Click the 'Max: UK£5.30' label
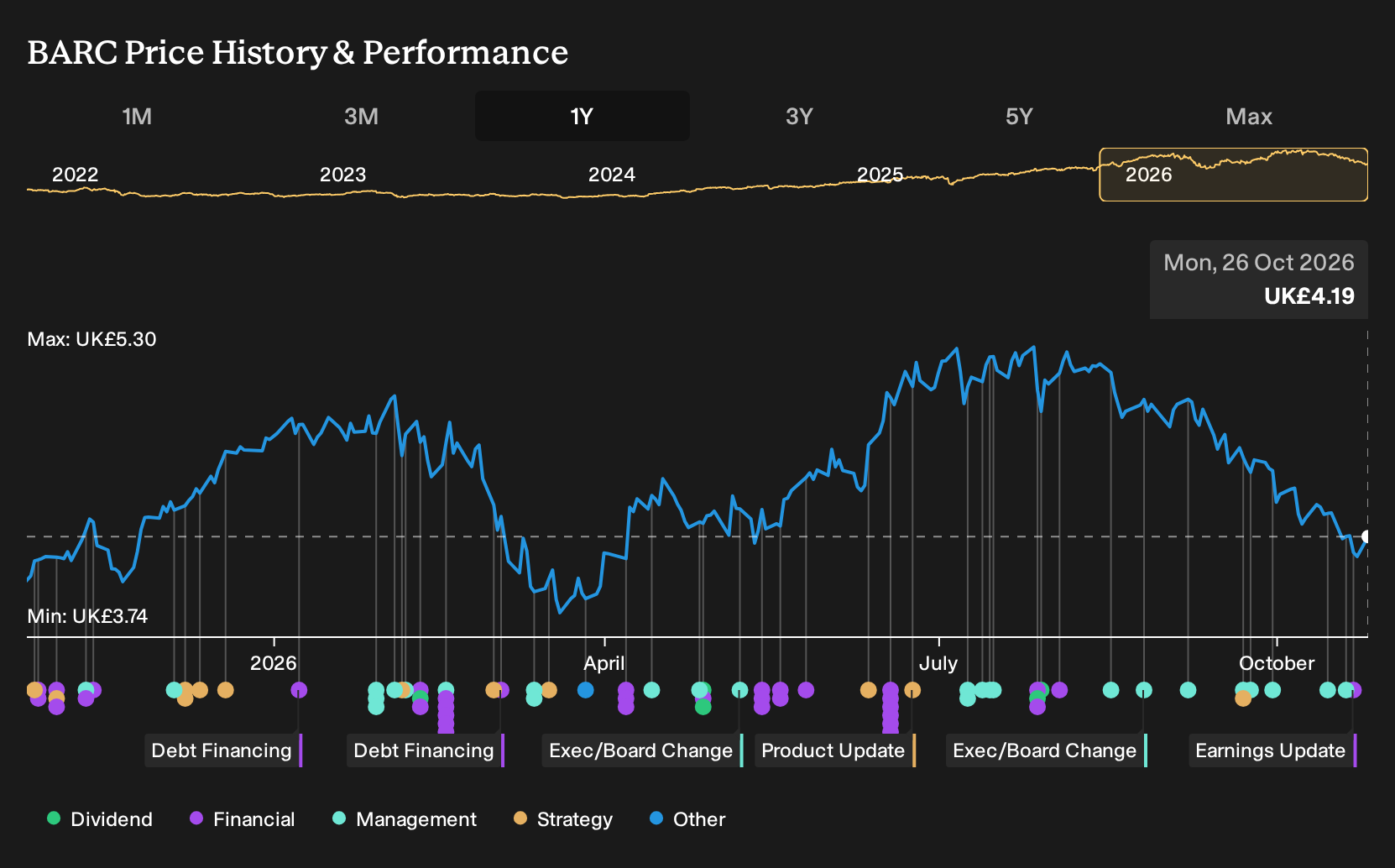Viewport: 1395px width, 868px height. coord(91,339)
